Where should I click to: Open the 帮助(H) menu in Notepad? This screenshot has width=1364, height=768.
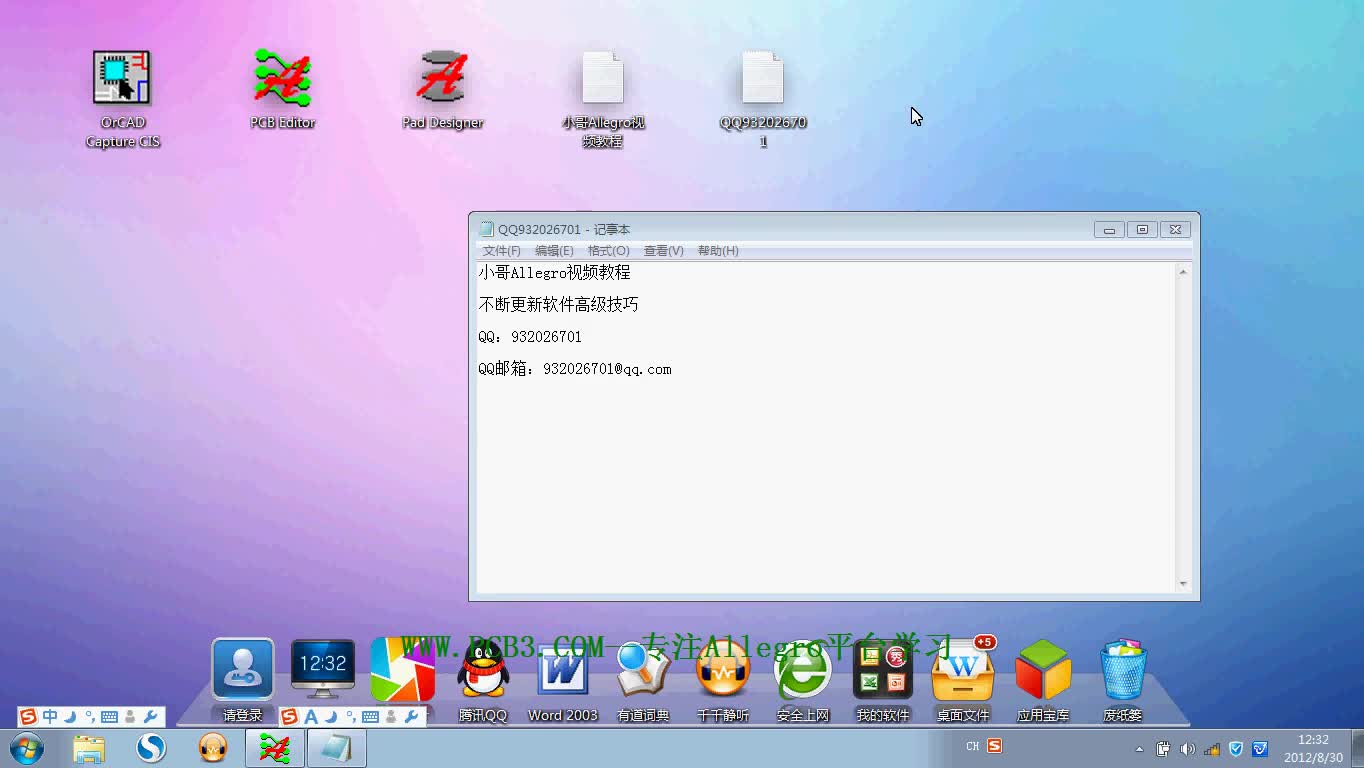(718, 251)
